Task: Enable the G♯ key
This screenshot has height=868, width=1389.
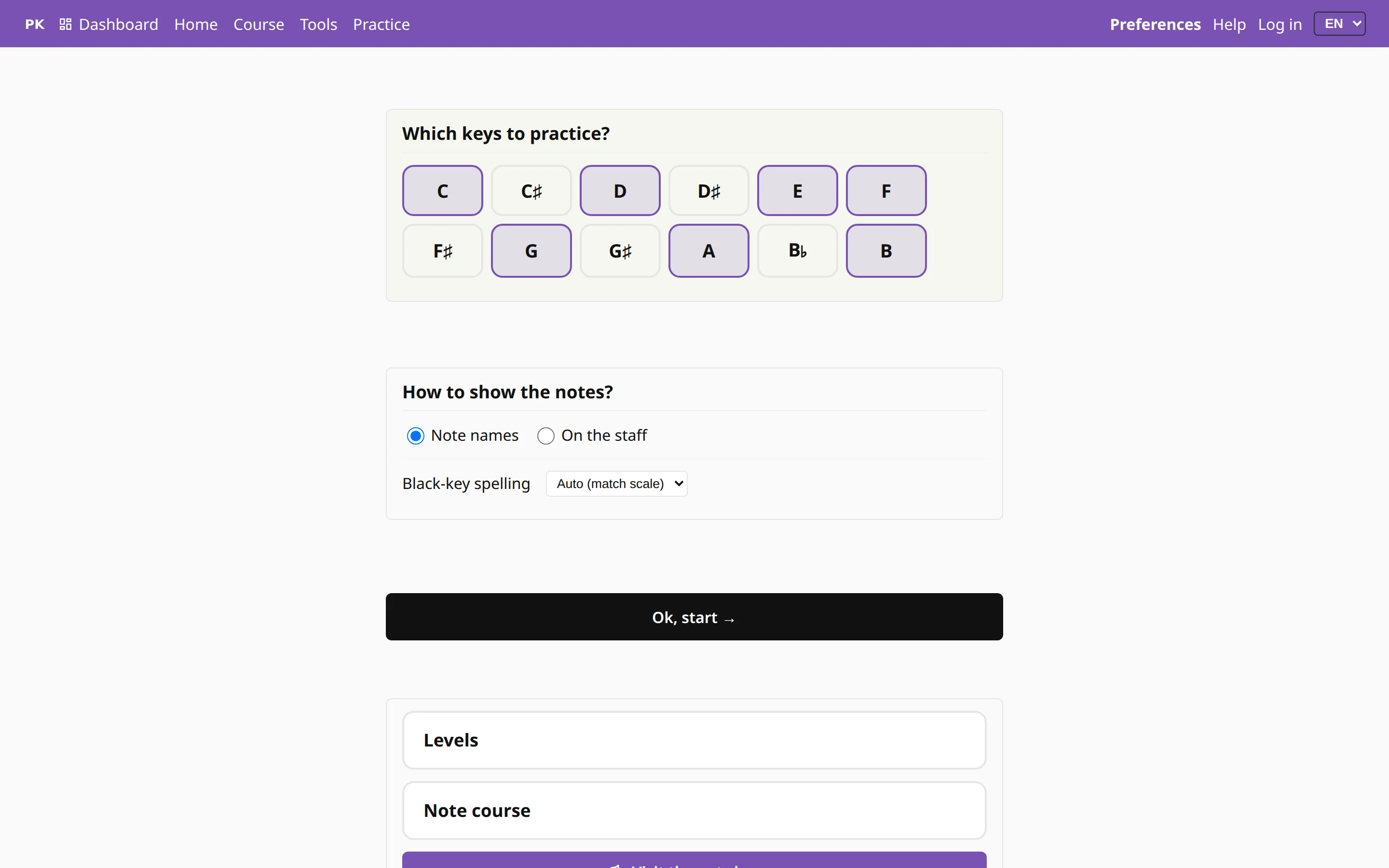Action: tap(620, 251)
